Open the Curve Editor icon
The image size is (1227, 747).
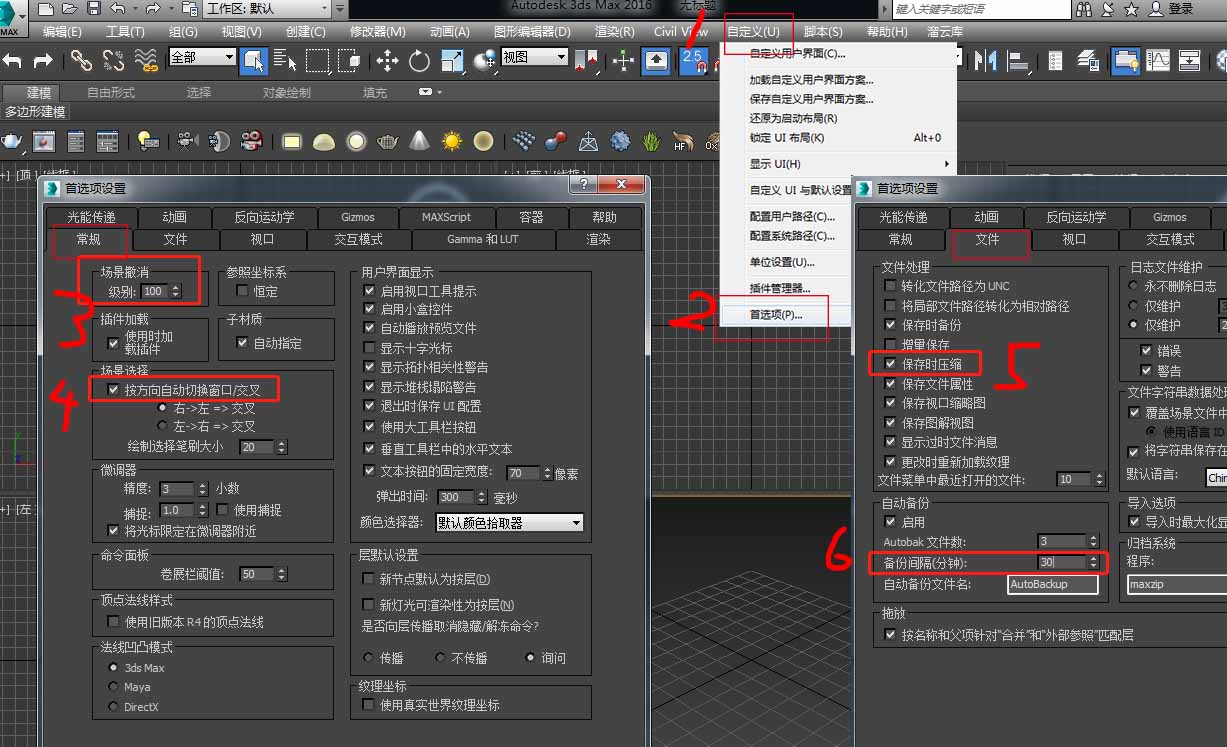tap(1158, 61)
